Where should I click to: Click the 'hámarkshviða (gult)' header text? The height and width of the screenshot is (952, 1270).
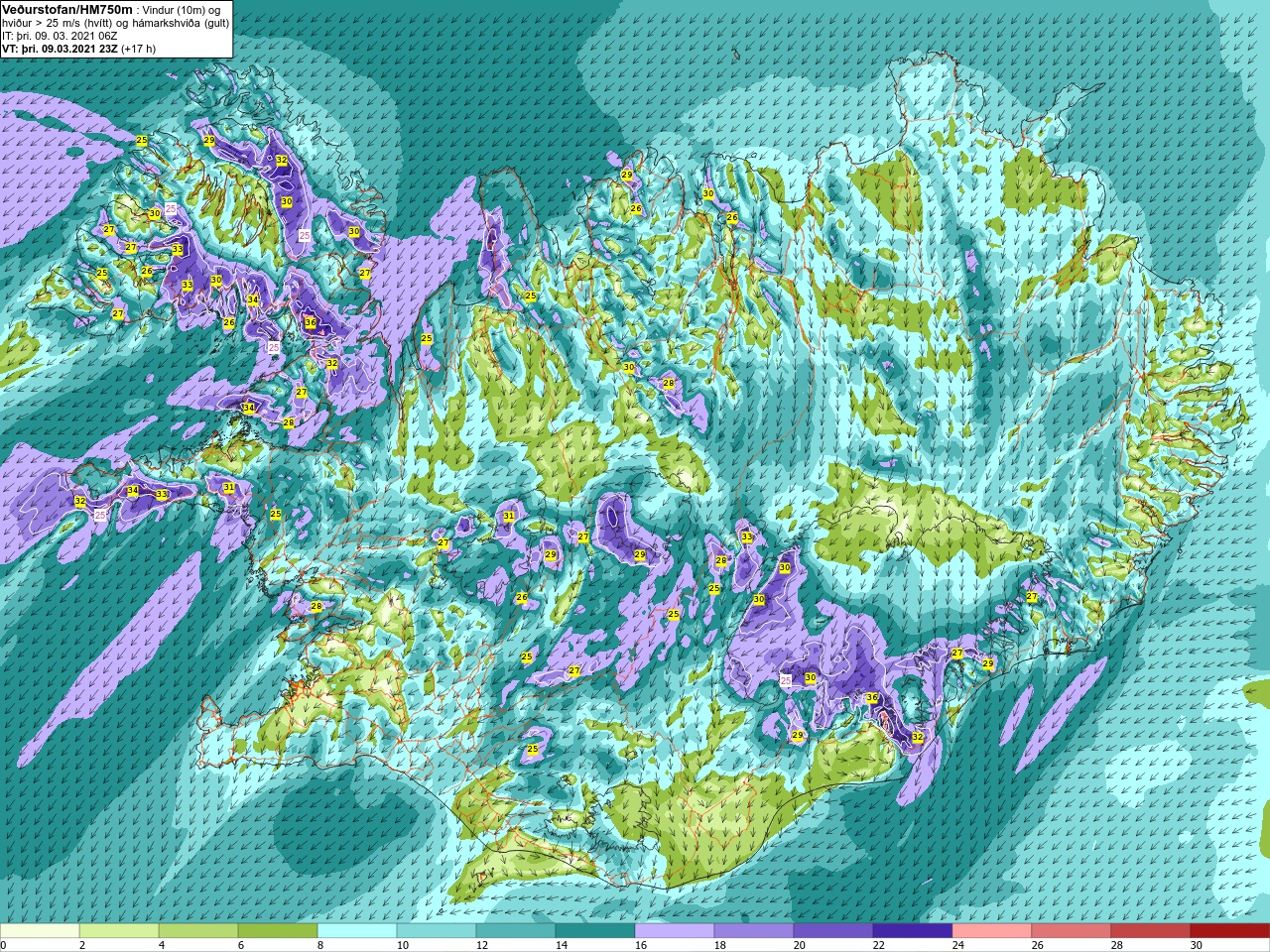coord(179,22)
